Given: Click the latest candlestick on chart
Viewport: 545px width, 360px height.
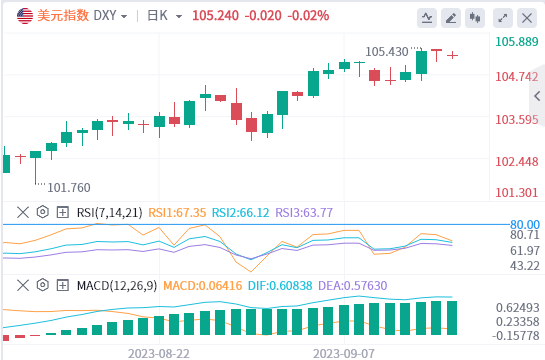Looking at the screenshot, I should pyautogui.click(x=452, y=55).
